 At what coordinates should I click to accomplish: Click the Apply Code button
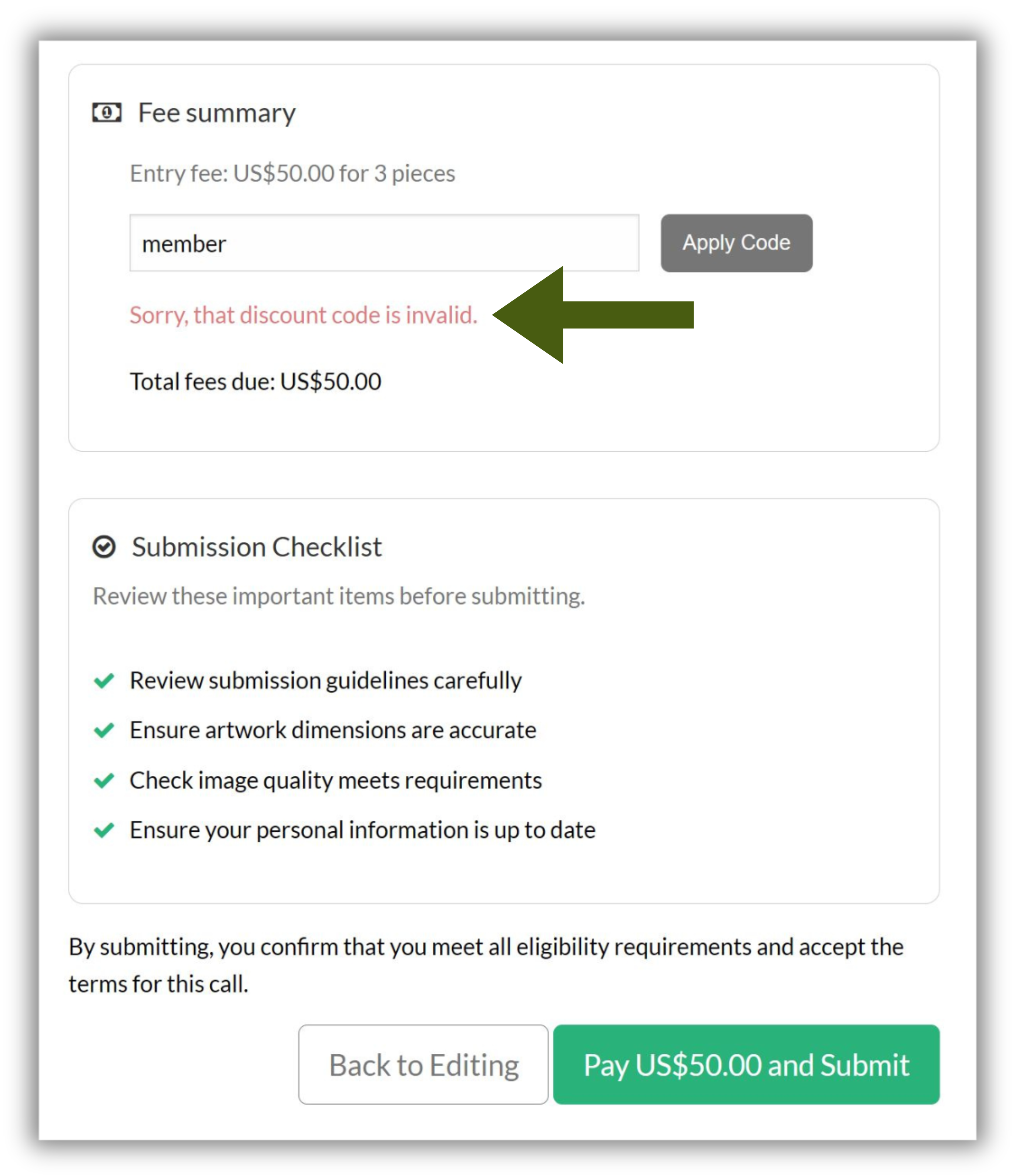pos(736,243)
